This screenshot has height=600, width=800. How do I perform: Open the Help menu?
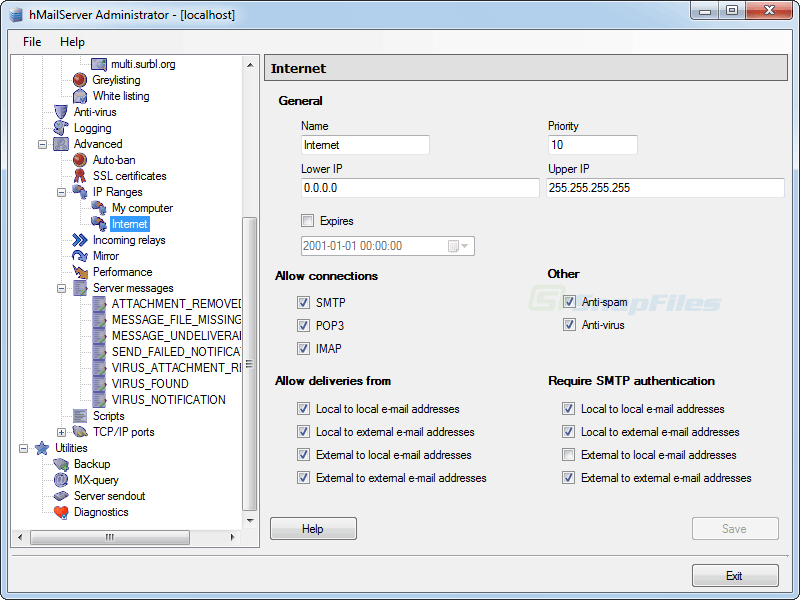click(72, 42)
